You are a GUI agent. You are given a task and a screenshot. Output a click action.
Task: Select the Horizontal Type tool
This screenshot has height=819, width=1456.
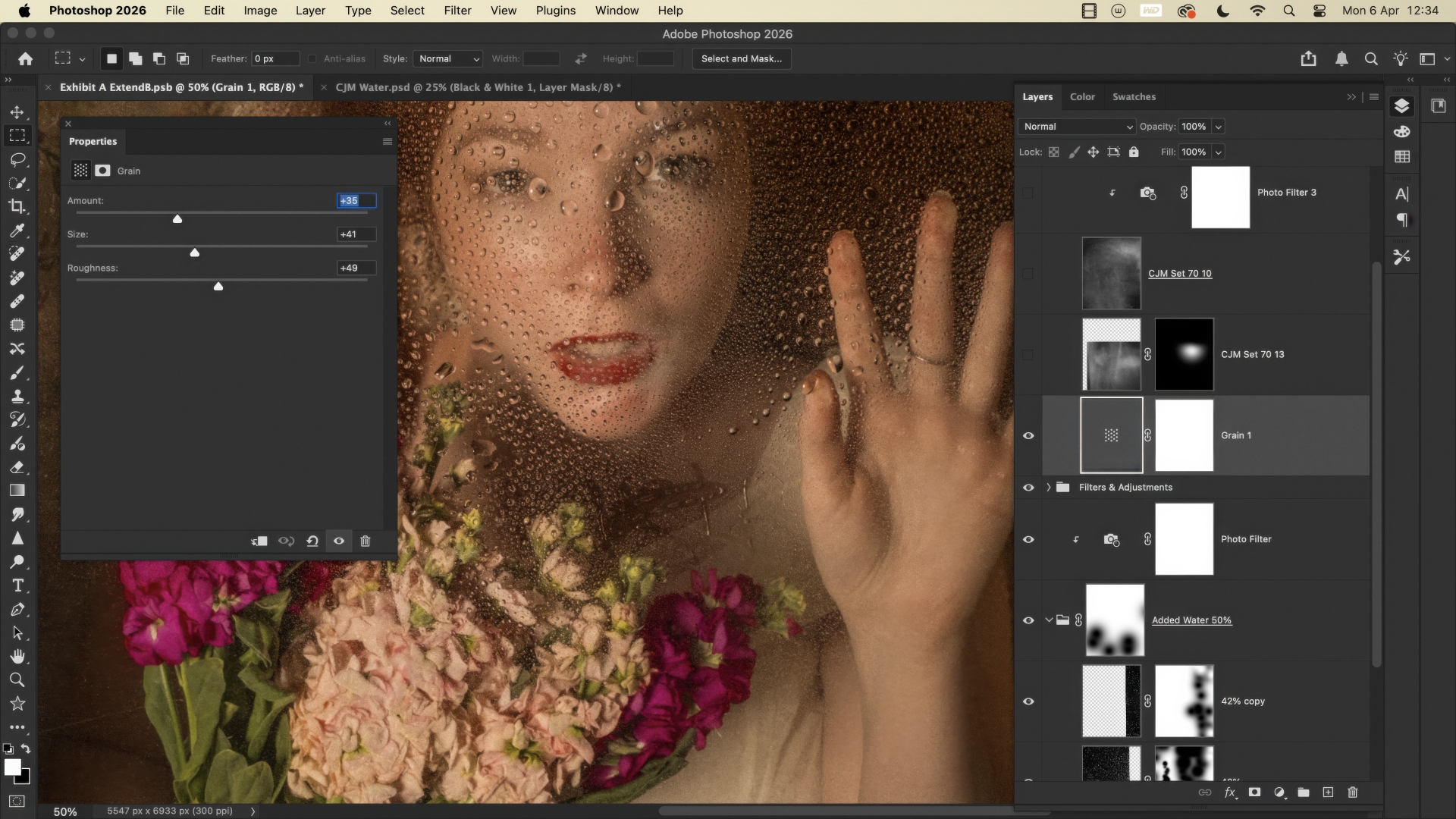pyautogui.click(x=17, y=585)
